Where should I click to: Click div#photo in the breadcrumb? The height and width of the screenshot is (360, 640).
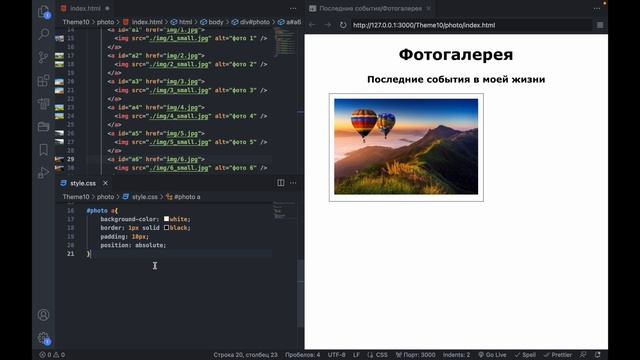tap(255, 22)
